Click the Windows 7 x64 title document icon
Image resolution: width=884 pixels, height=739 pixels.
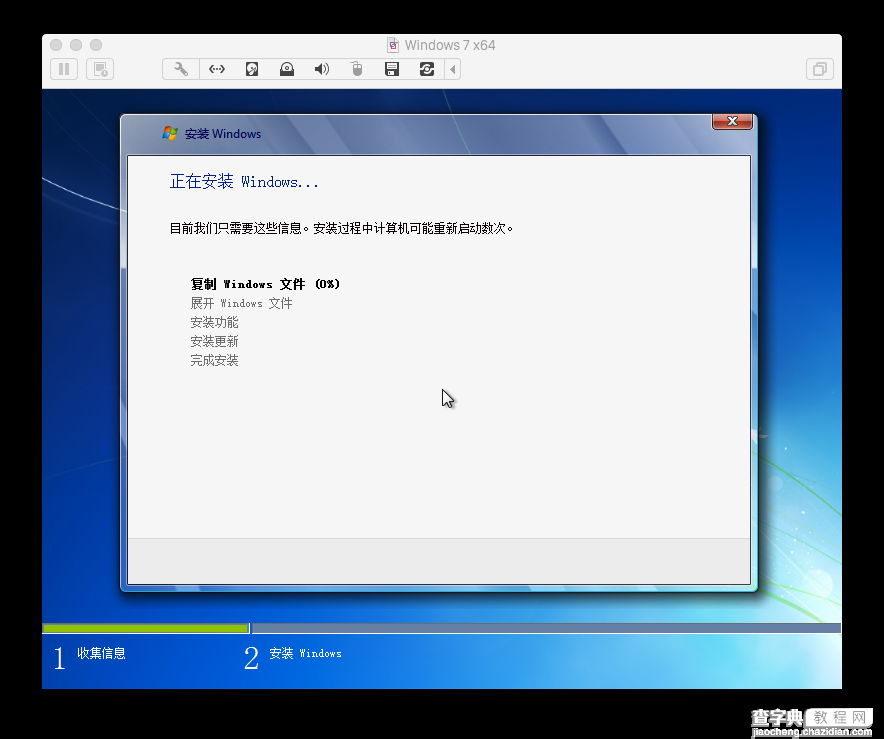click(393, 45)
